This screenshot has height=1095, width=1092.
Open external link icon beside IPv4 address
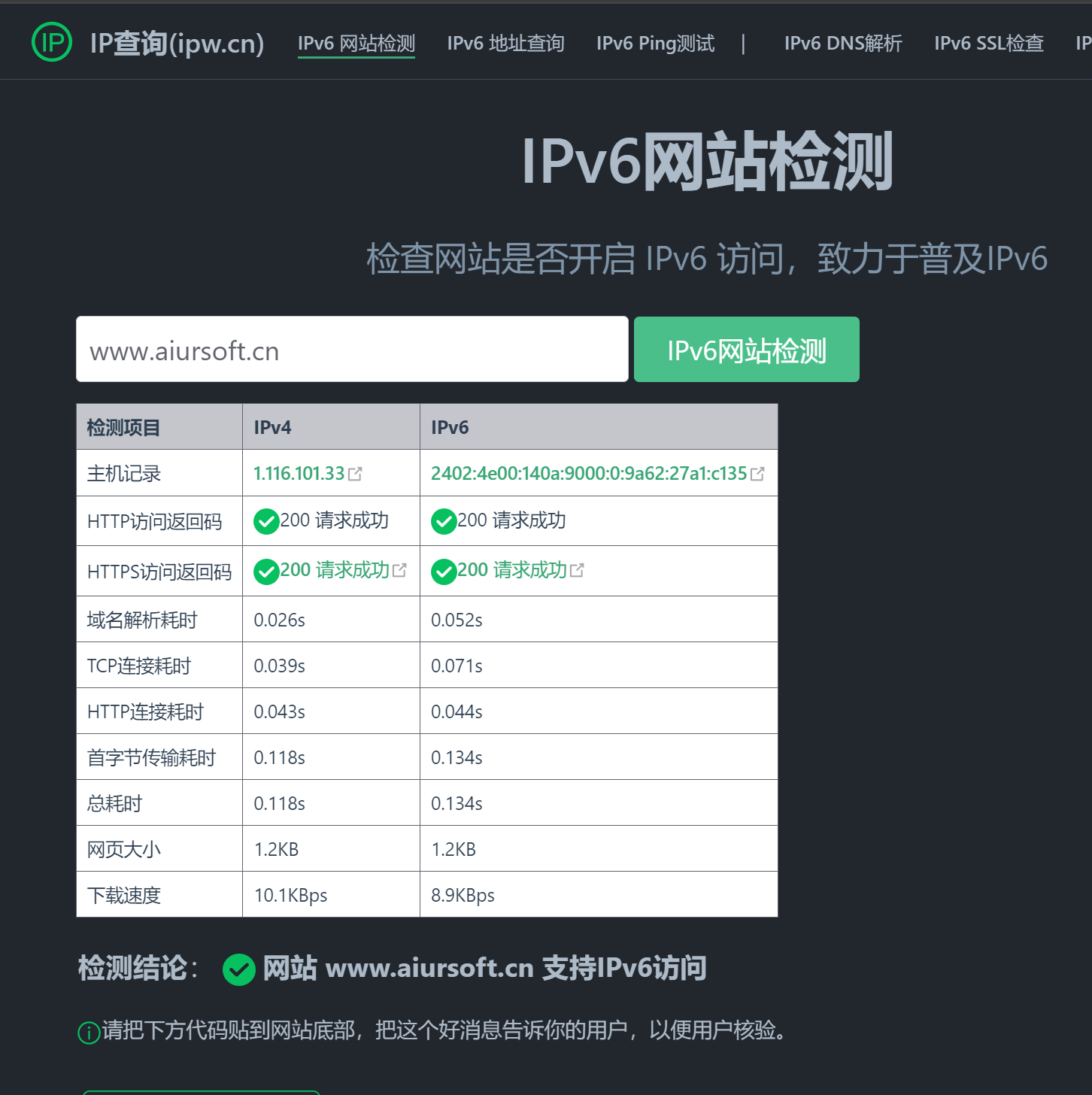356,474
